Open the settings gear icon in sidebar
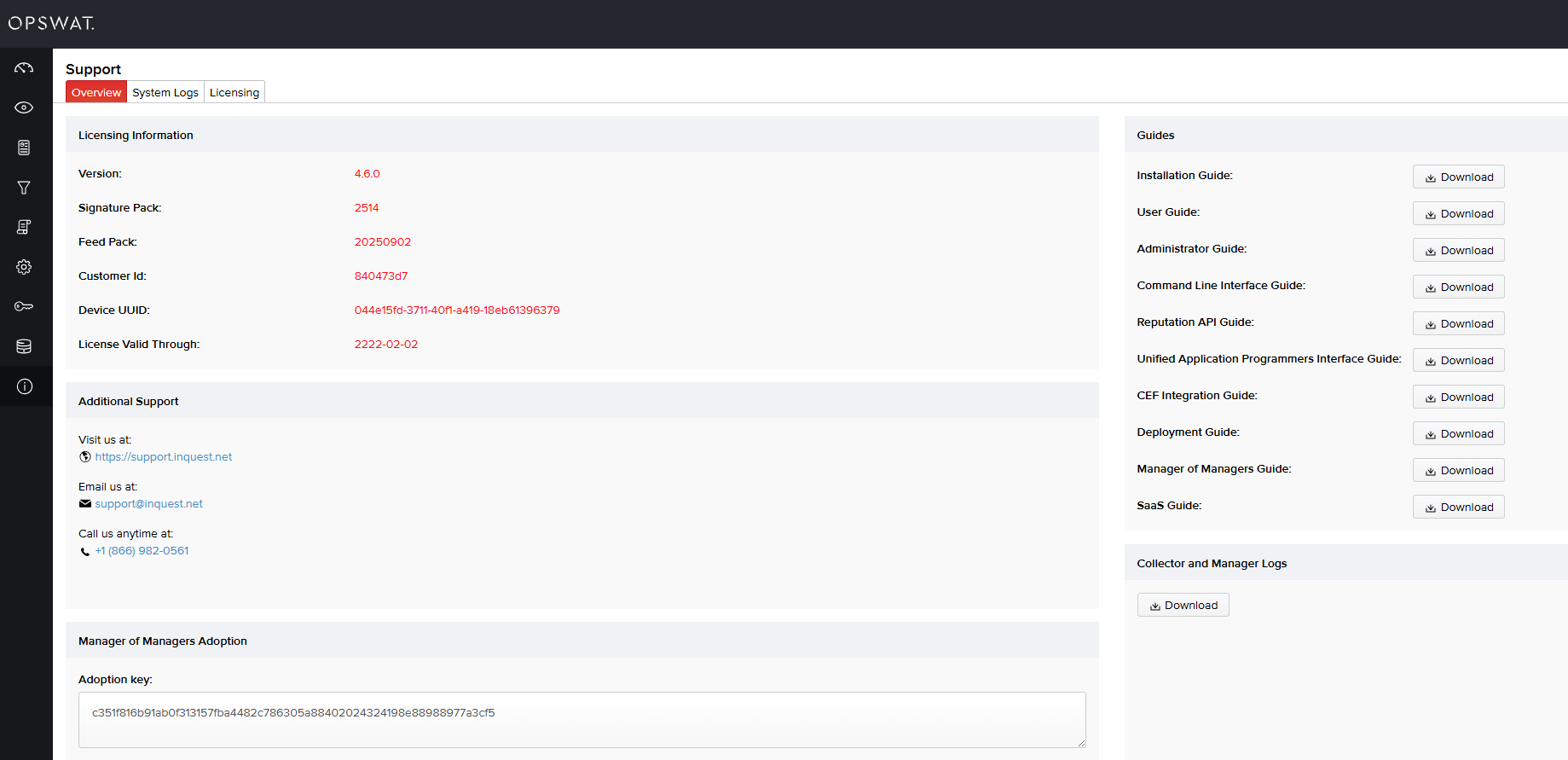Image resolution: width=1568 pixels, height=760 pixels. coord(24,267)
